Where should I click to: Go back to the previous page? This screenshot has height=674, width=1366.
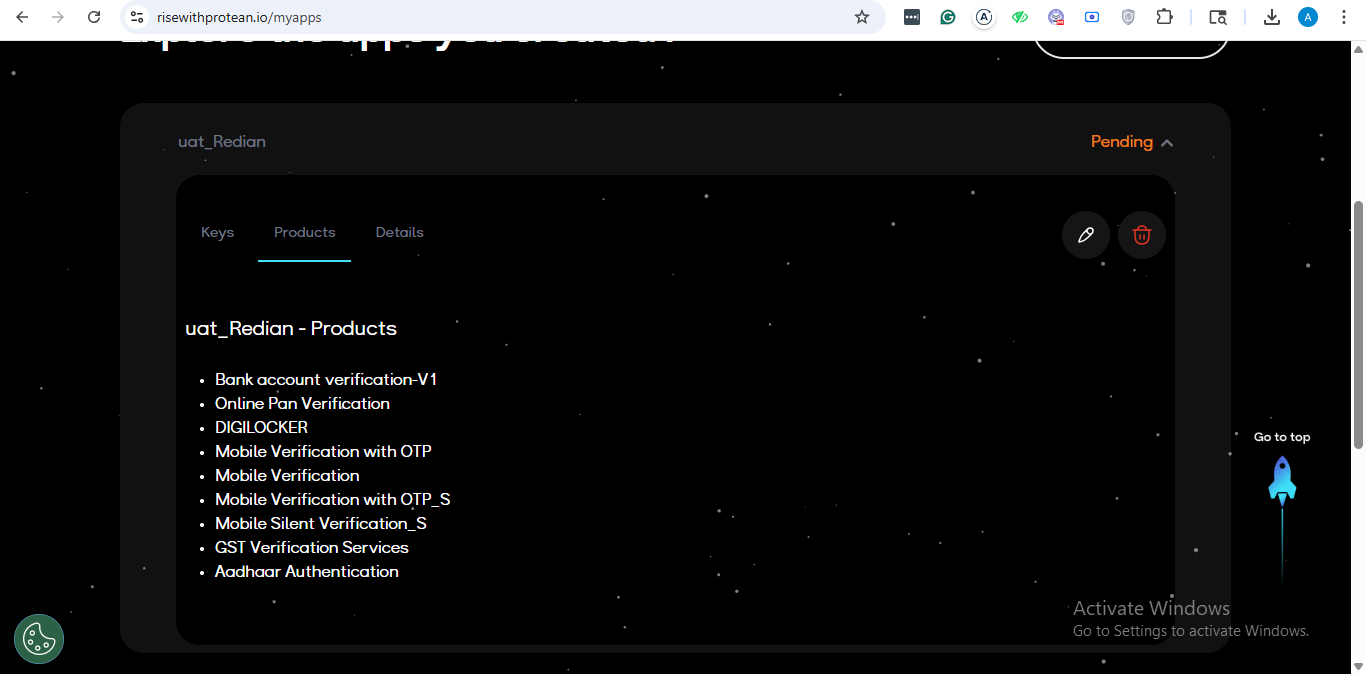point(22,17)
